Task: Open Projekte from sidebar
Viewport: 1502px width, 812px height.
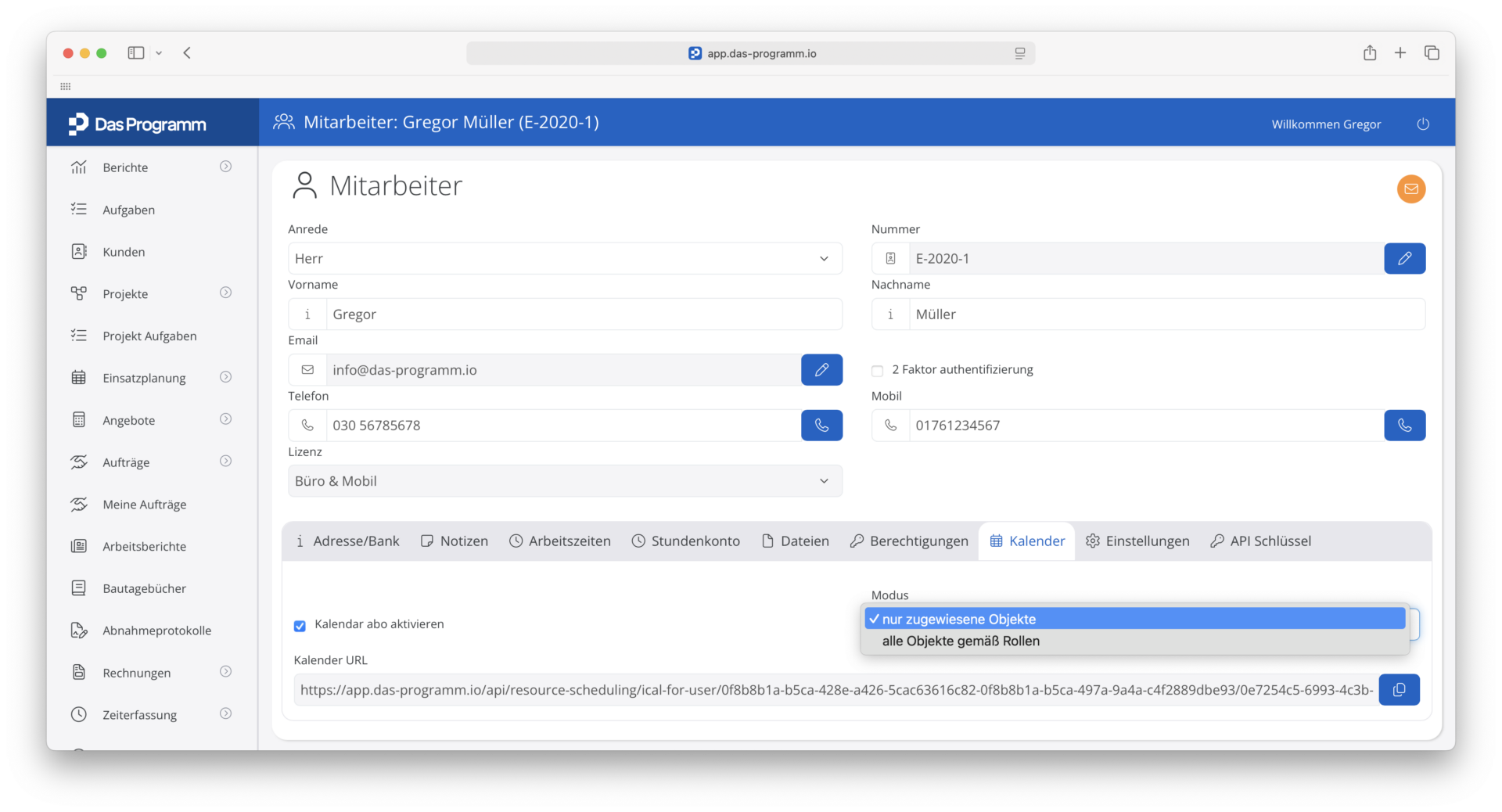Action: pos(125,294)
